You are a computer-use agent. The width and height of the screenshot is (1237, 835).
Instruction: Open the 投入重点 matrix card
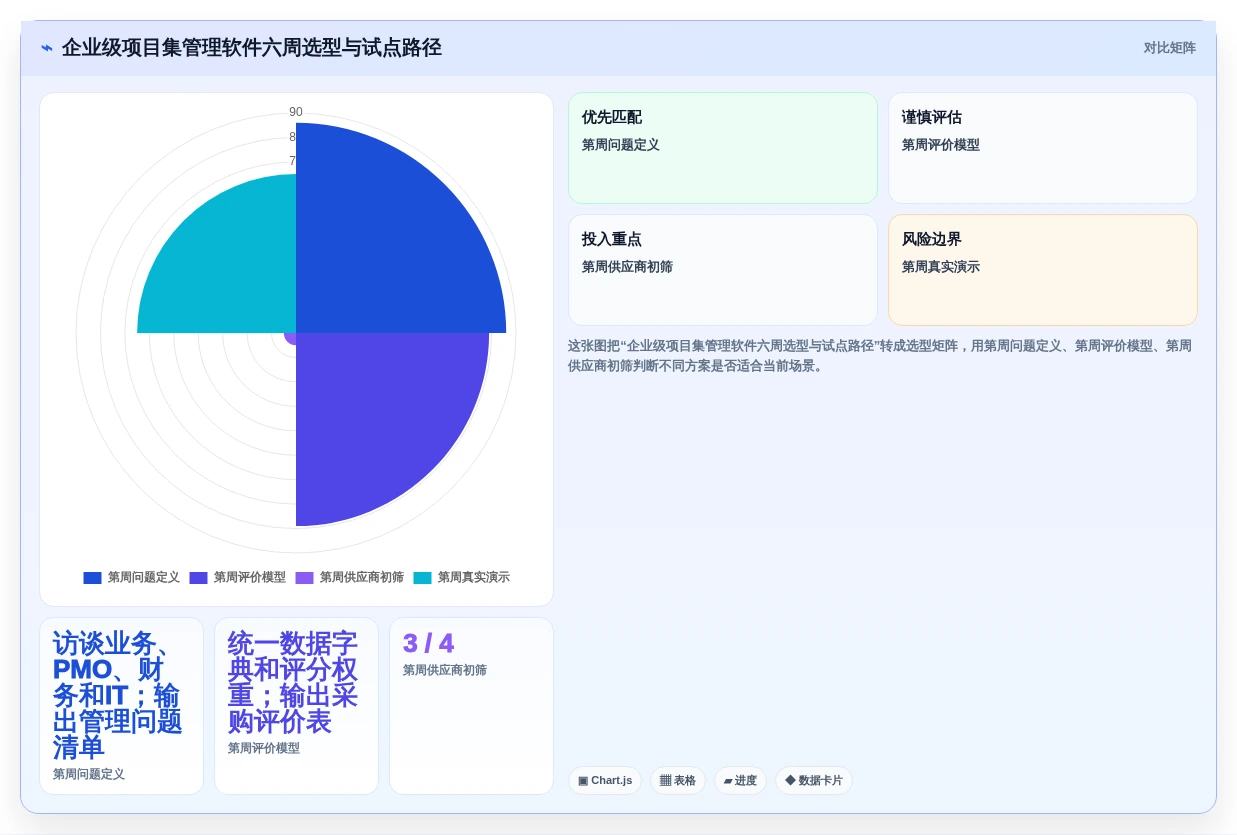click(723, 270)
